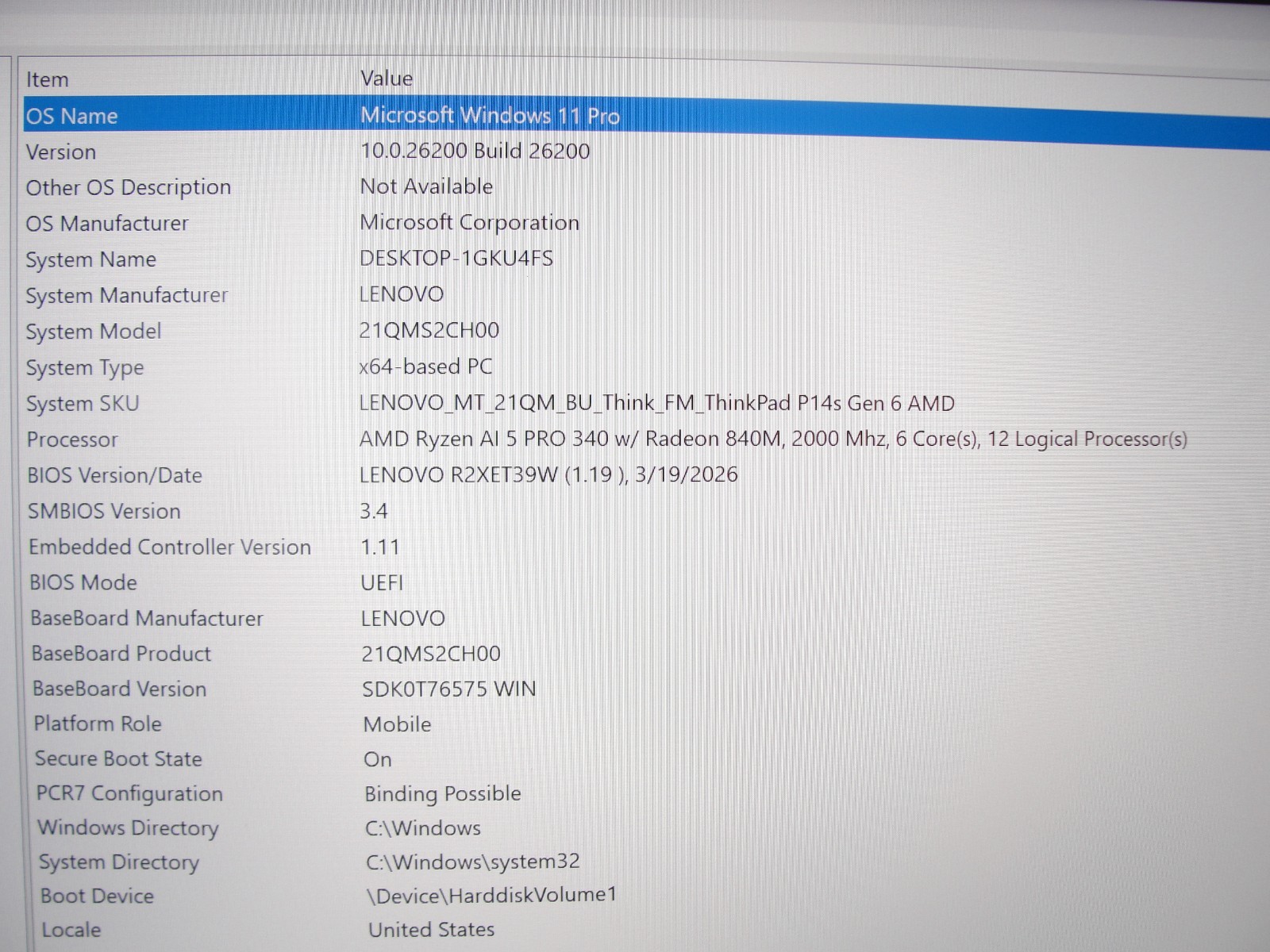Select the System Type row label

85,368
